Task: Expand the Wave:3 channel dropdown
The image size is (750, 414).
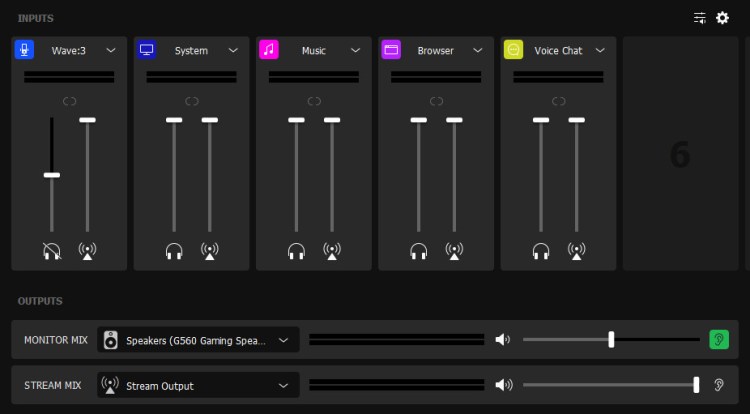Action: [111, 50]
